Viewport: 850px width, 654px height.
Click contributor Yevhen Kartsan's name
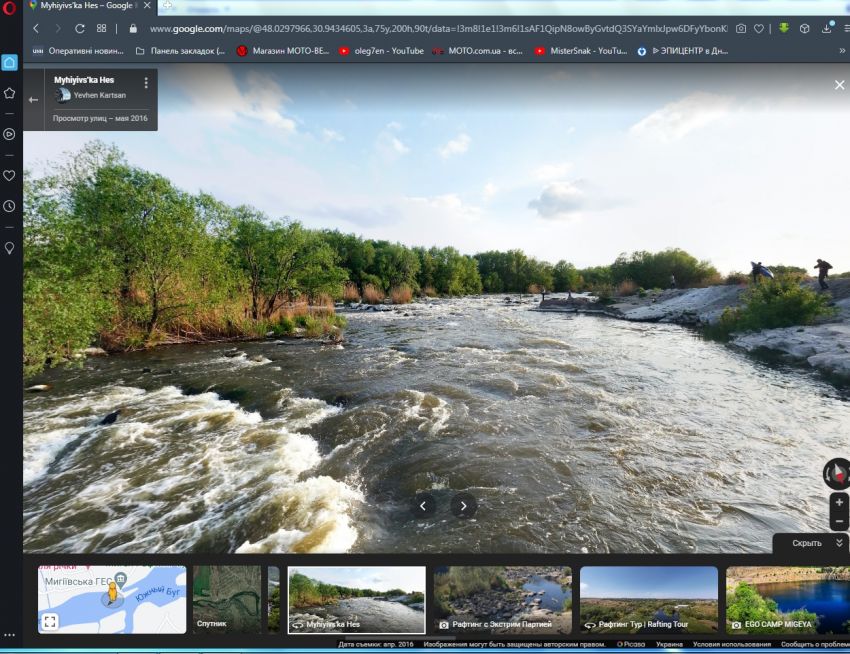coord(100,95)
